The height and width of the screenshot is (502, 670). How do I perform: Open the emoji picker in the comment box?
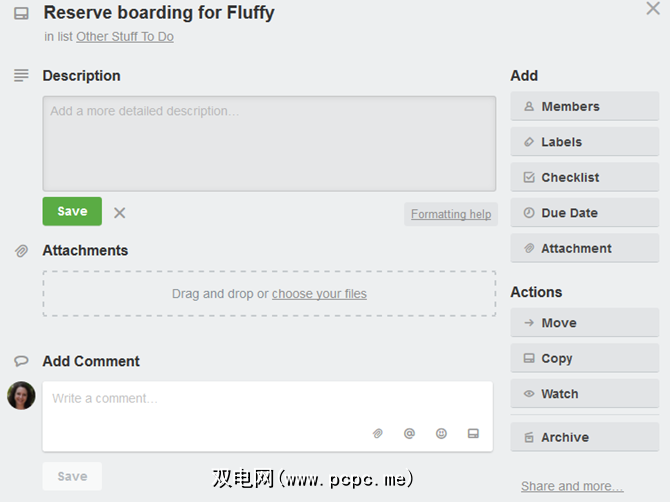pos(441,433)
